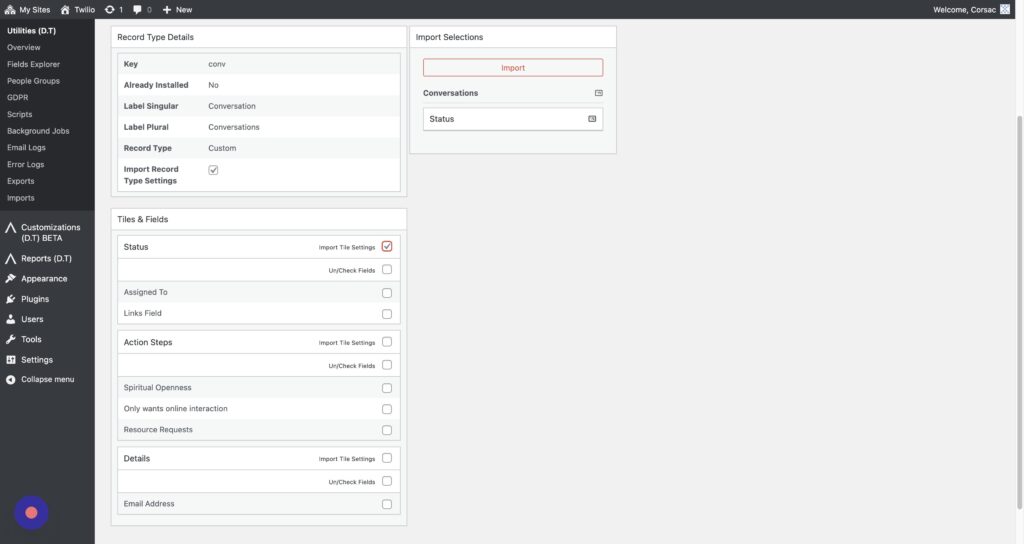Remove Status from import selections
Image resolution: width=1024 pixels, height=544 pixels.
click(592, 119)
